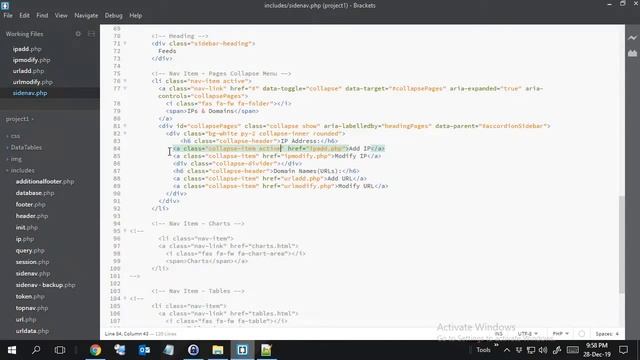Open Task View from the taskbar
Screen dimensions: 640x360
tap(60, 350)
